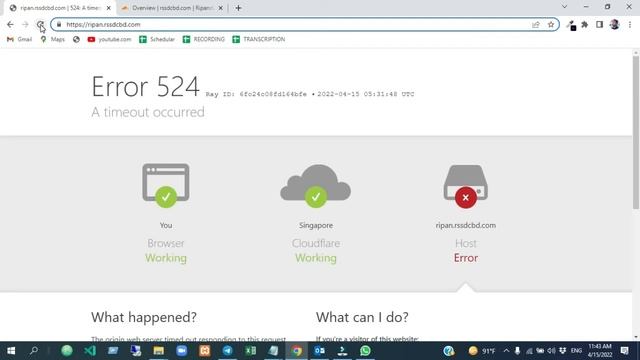Click the Error 524 heading
640x360 pixels.
(x=145, y=87)
